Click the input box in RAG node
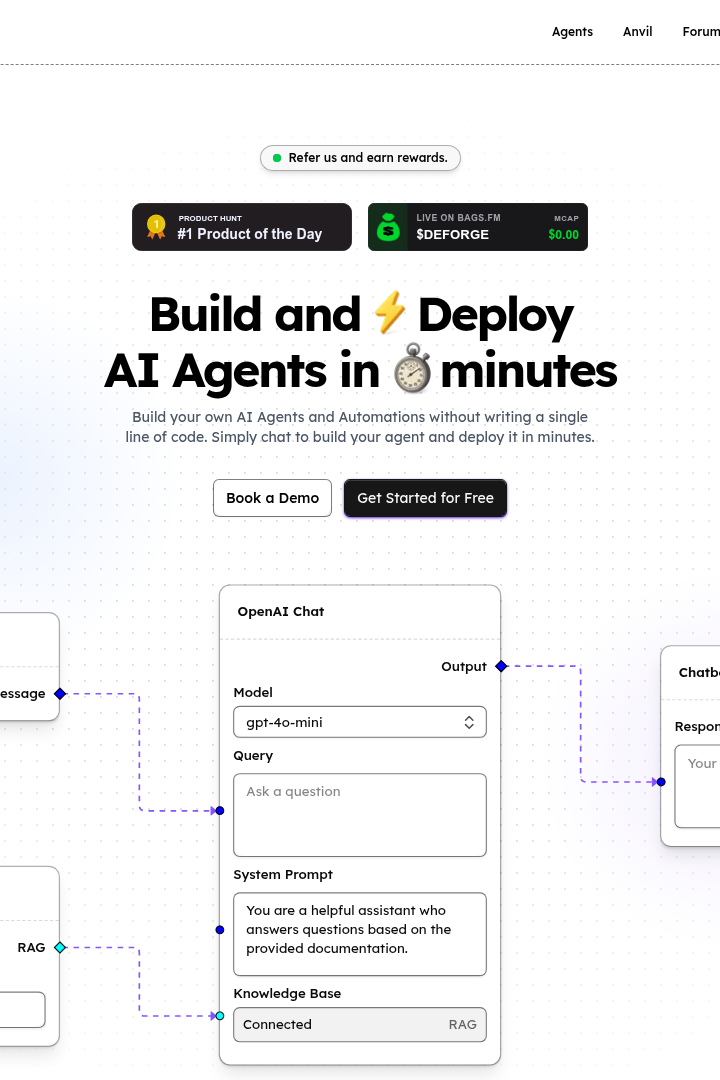Viewport: 720px width, 1080px height. (22, 1010)
